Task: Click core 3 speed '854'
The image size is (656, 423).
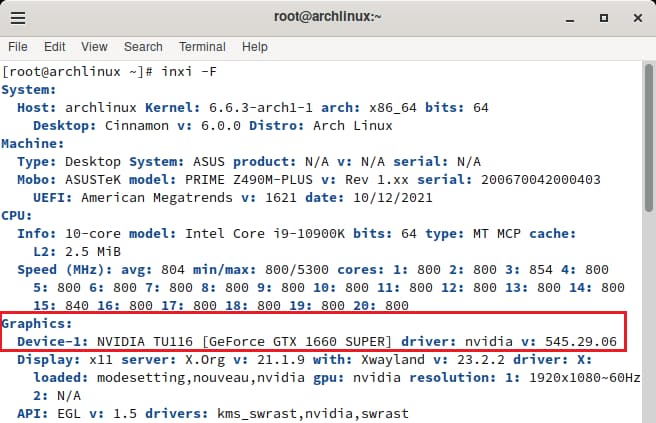Action: point(541,269)
